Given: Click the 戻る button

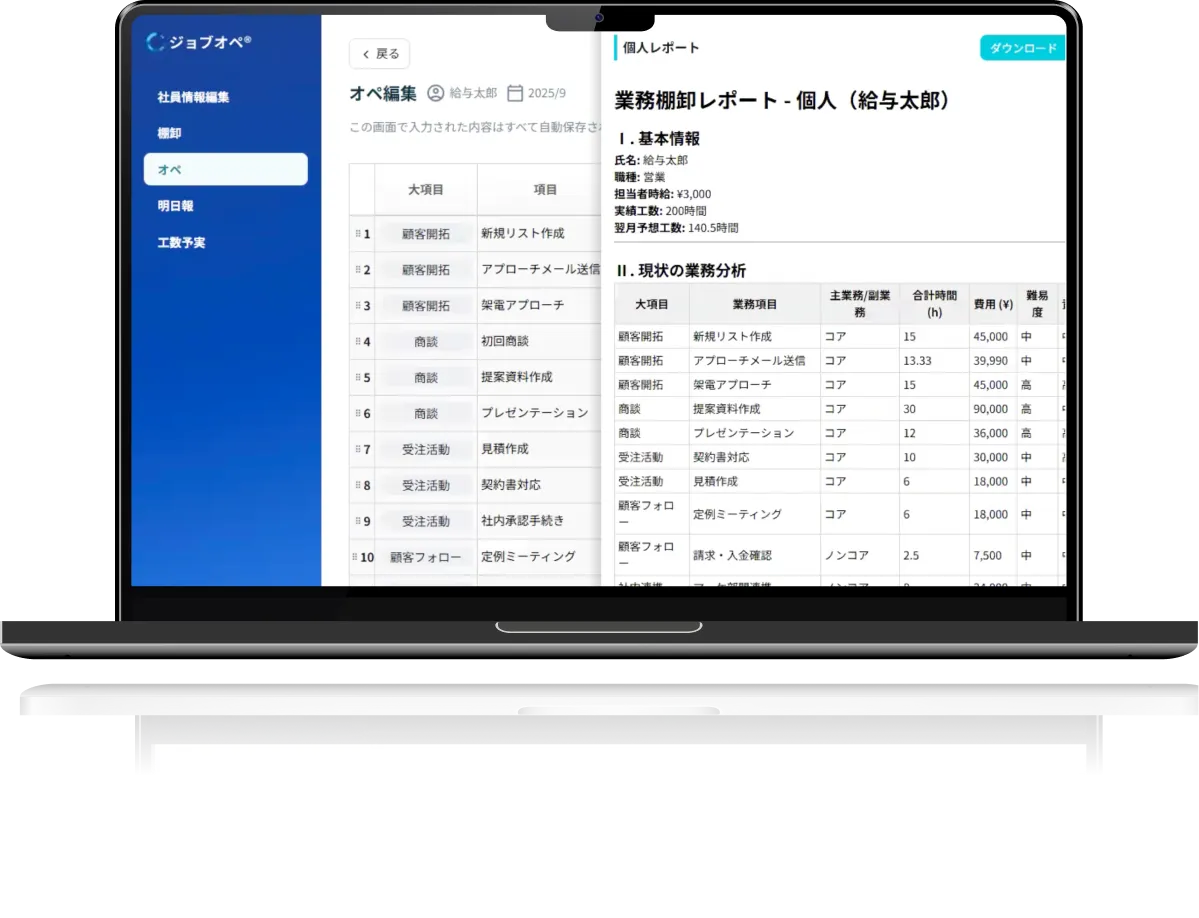Looking at the screenshot, I should 378,53.
